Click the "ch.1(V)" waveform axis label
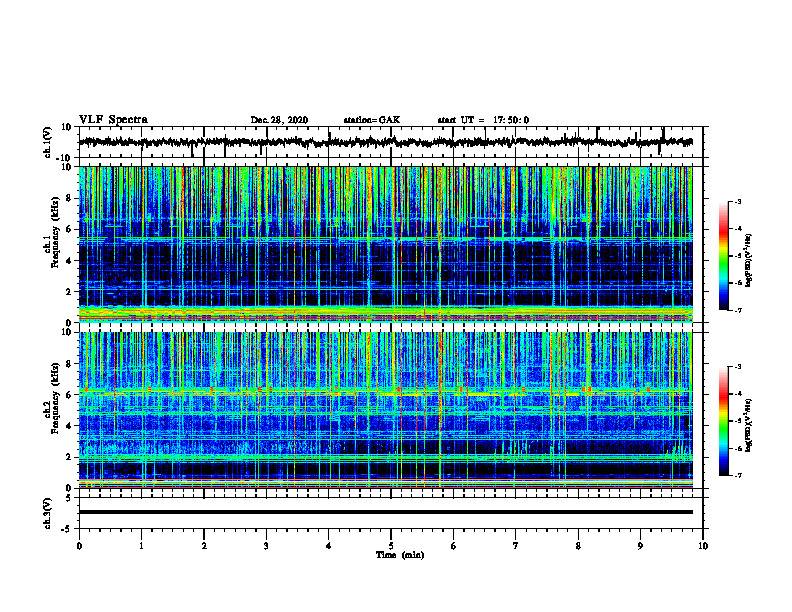The image size is (792, 612). pos(48,142)
